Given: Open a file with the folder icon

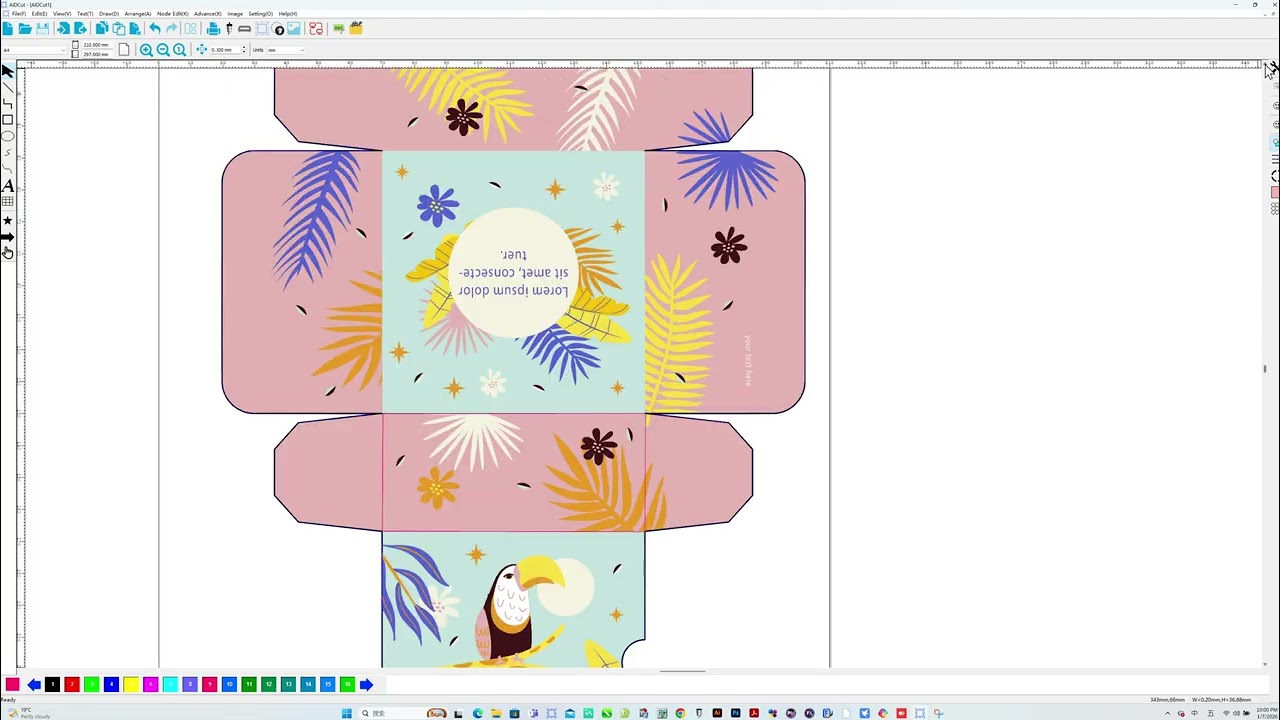Looking at the screenshot, I should [x=25, y=28].
